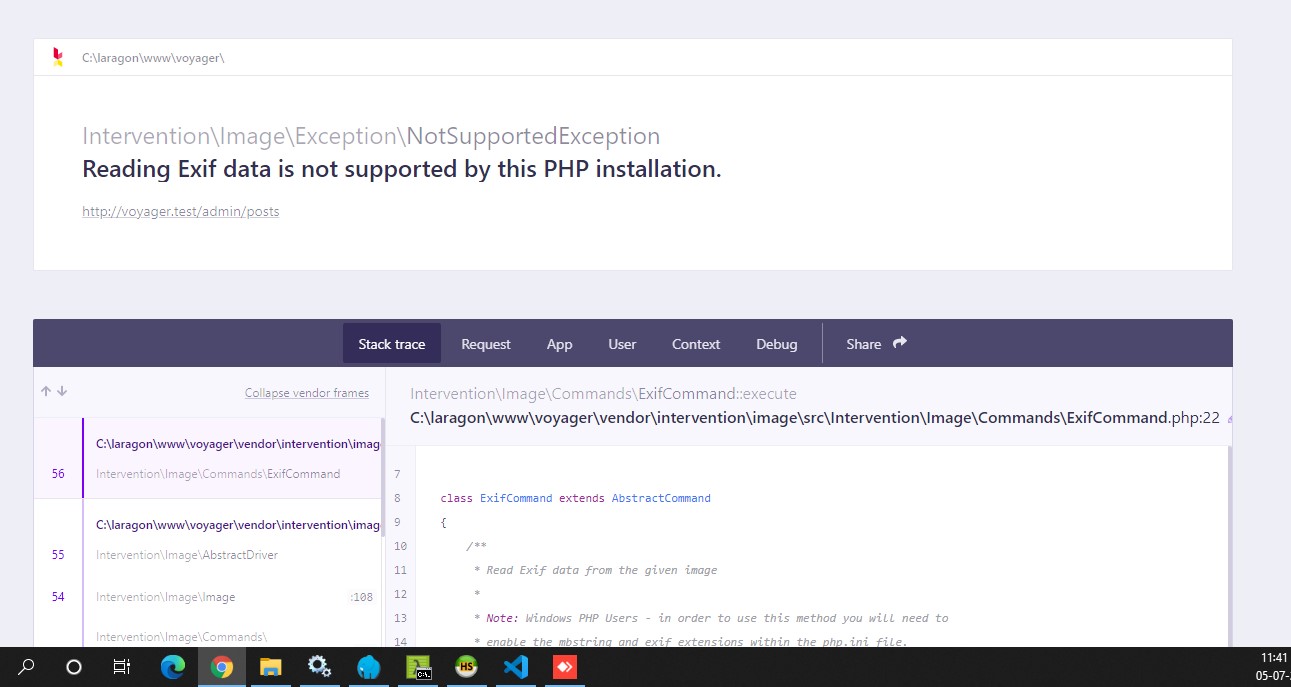This screenshot has width=1291, height=687.
Task: Click the Share arrow icon
Action: pos(900,343)
